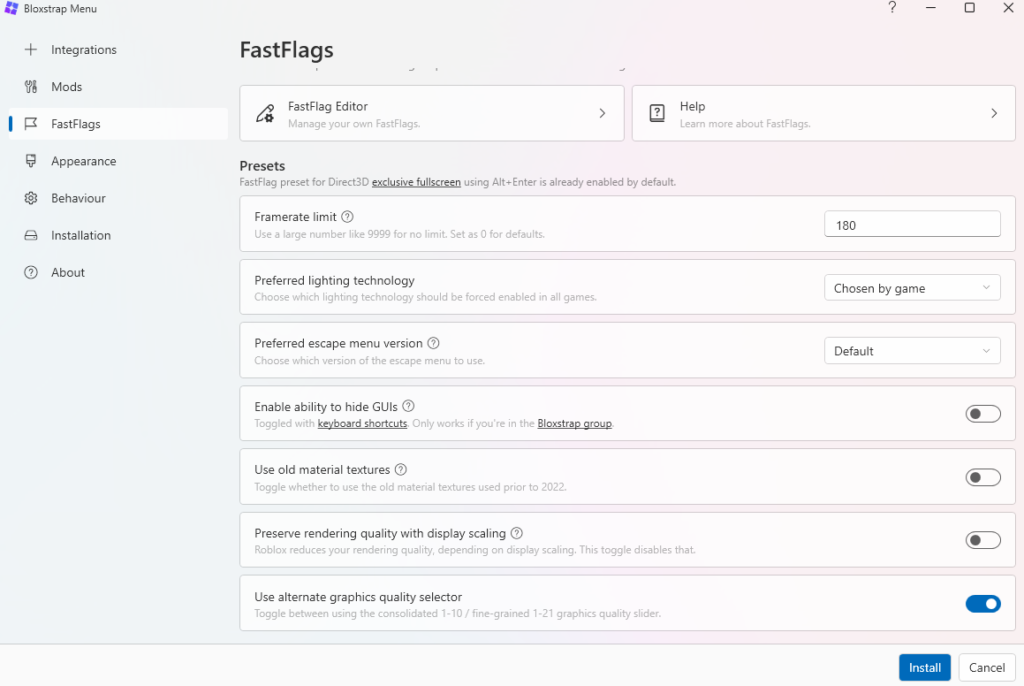This screenshot has width=1024, height=686.
Task: Open the keyboard shortcuts link
Action: [x=362, y=424]
